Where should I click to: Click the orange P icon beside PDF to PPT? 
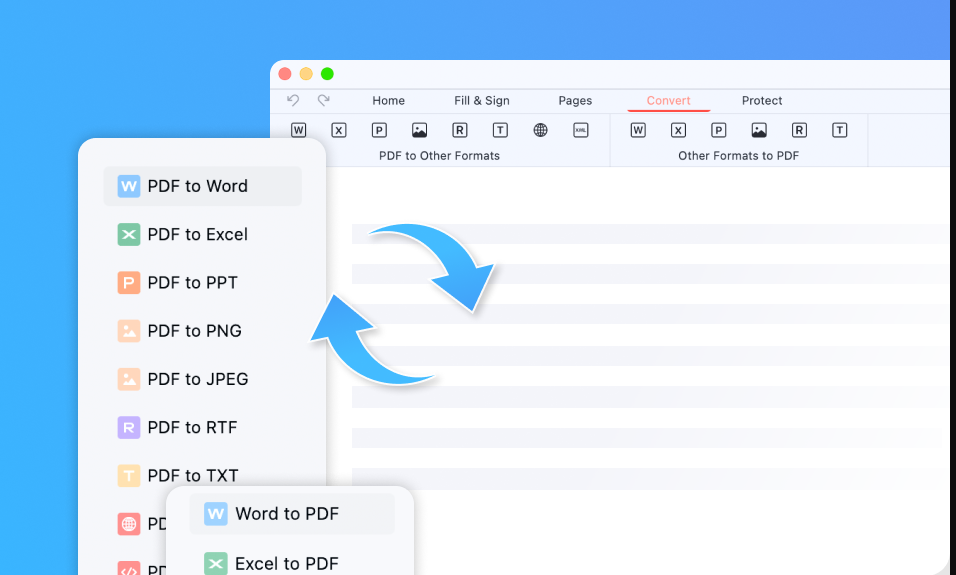tap(129, 283)
